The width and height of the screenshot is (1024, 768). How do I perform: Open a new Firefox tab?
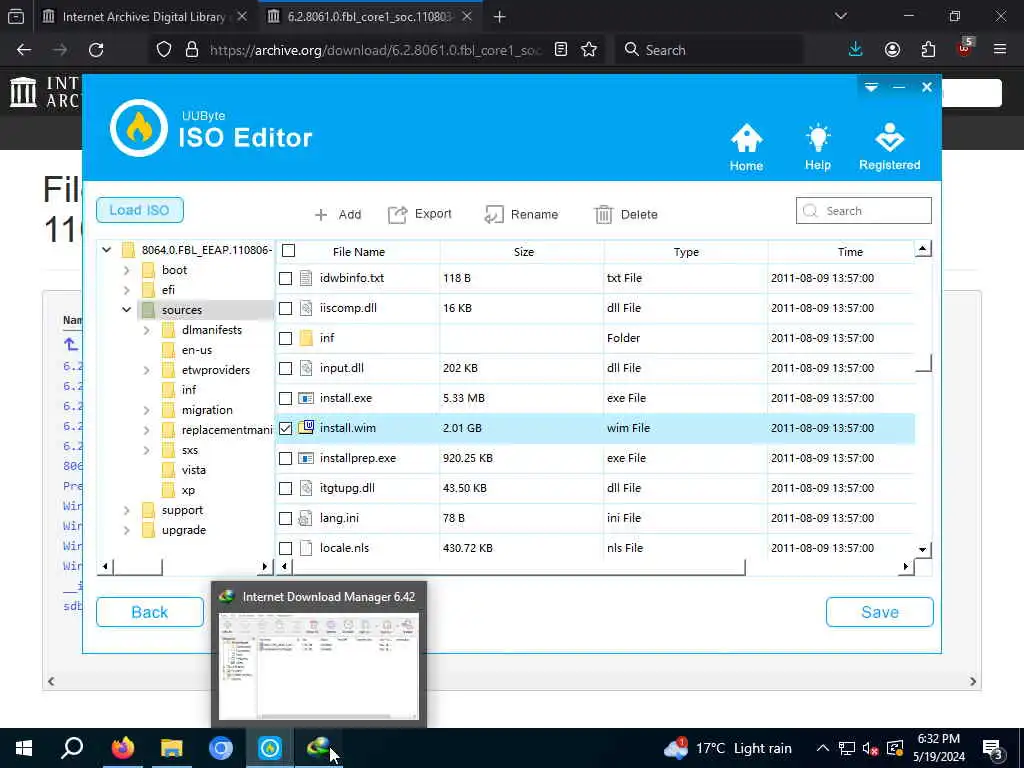click(500, 17)
